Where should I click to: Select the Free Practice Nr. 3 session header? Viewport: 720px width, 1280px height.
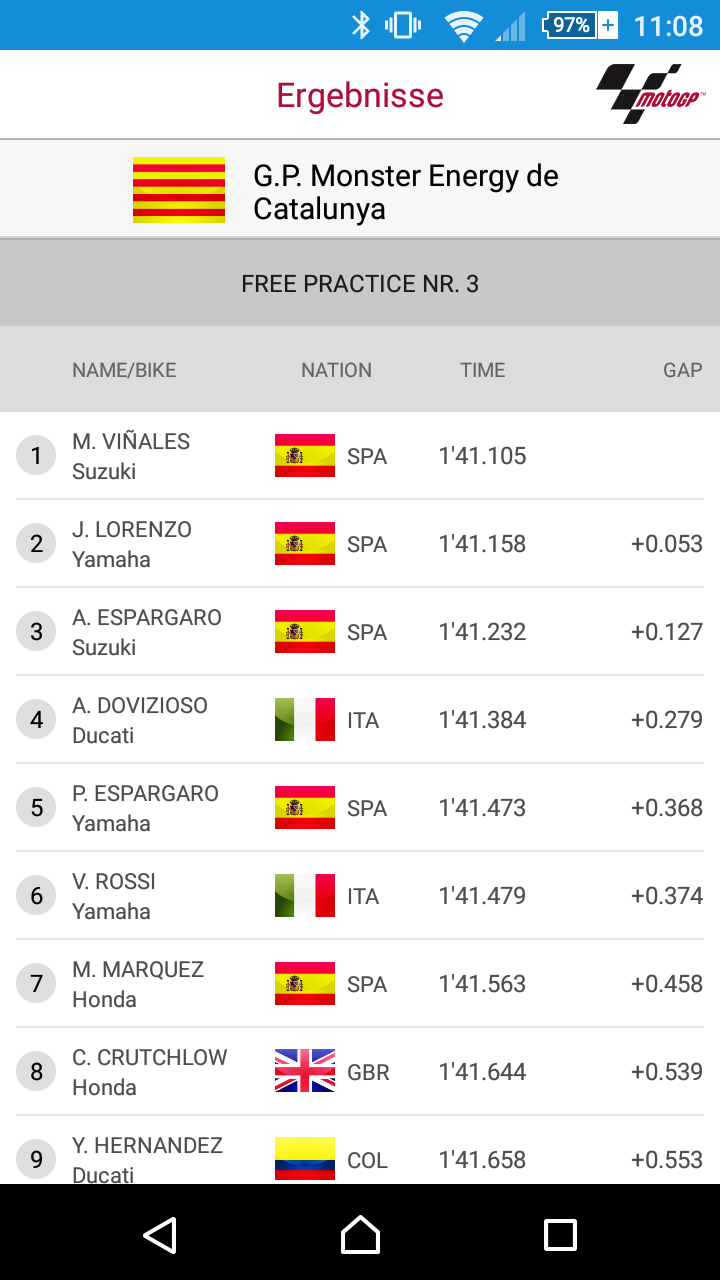(360, 284)
